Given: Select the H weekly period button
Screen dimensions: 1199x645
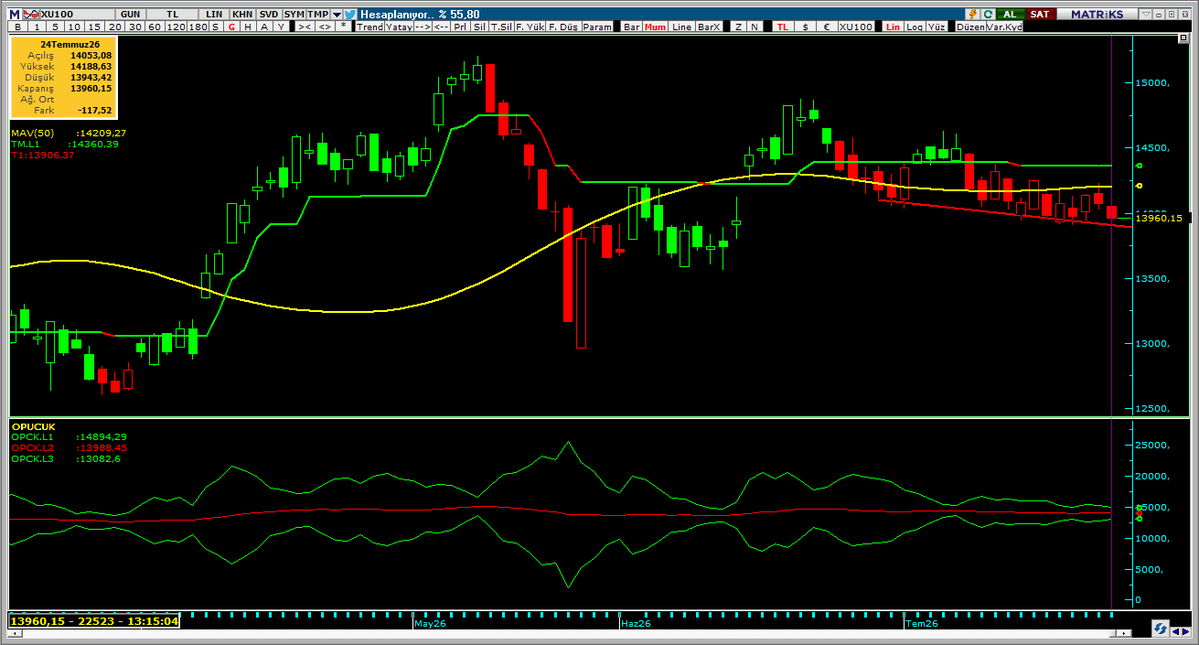Looking at the screenshot, I should pyautogui.click(x=248, y=27).
